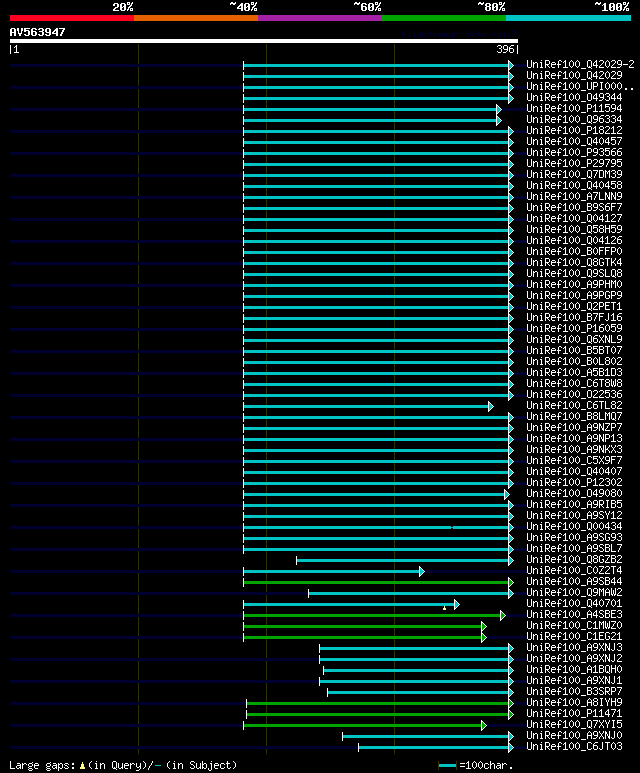640x773 pixels.
Task: Select hit label UniRef100_A9RIB5
Action: [574, 505]
